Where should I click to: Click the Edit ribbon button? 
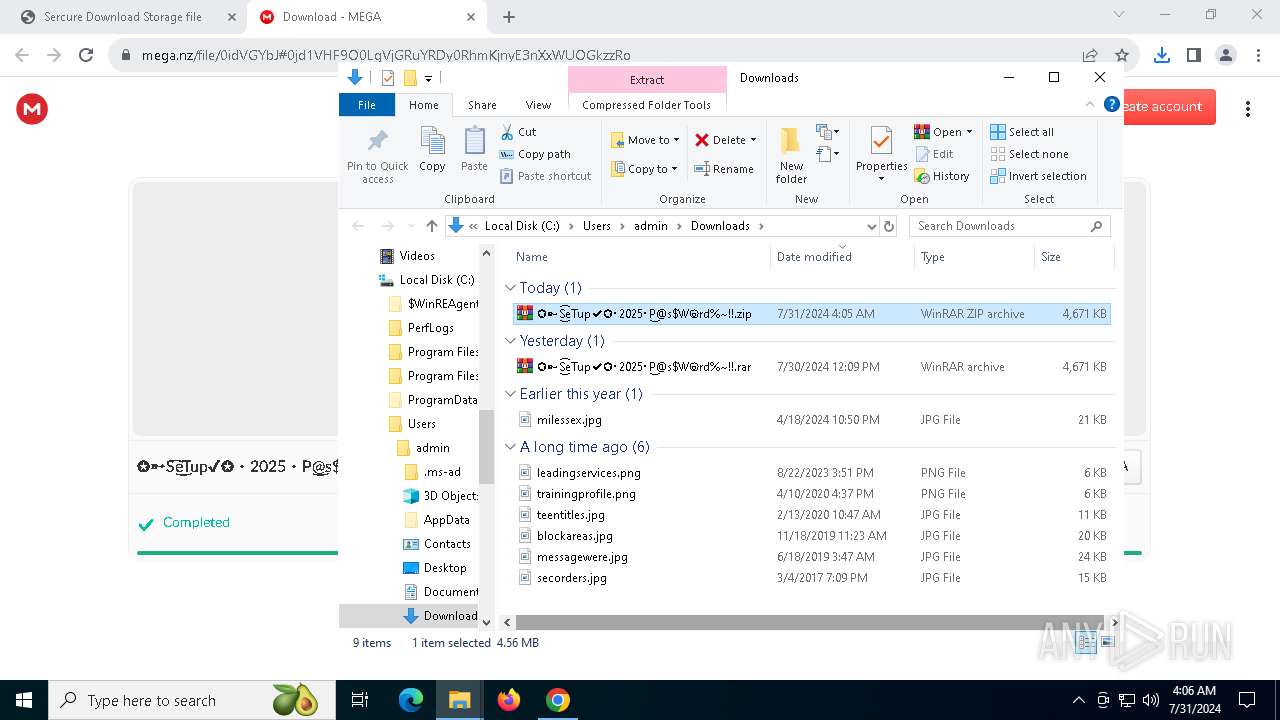[x=933, y=154]
